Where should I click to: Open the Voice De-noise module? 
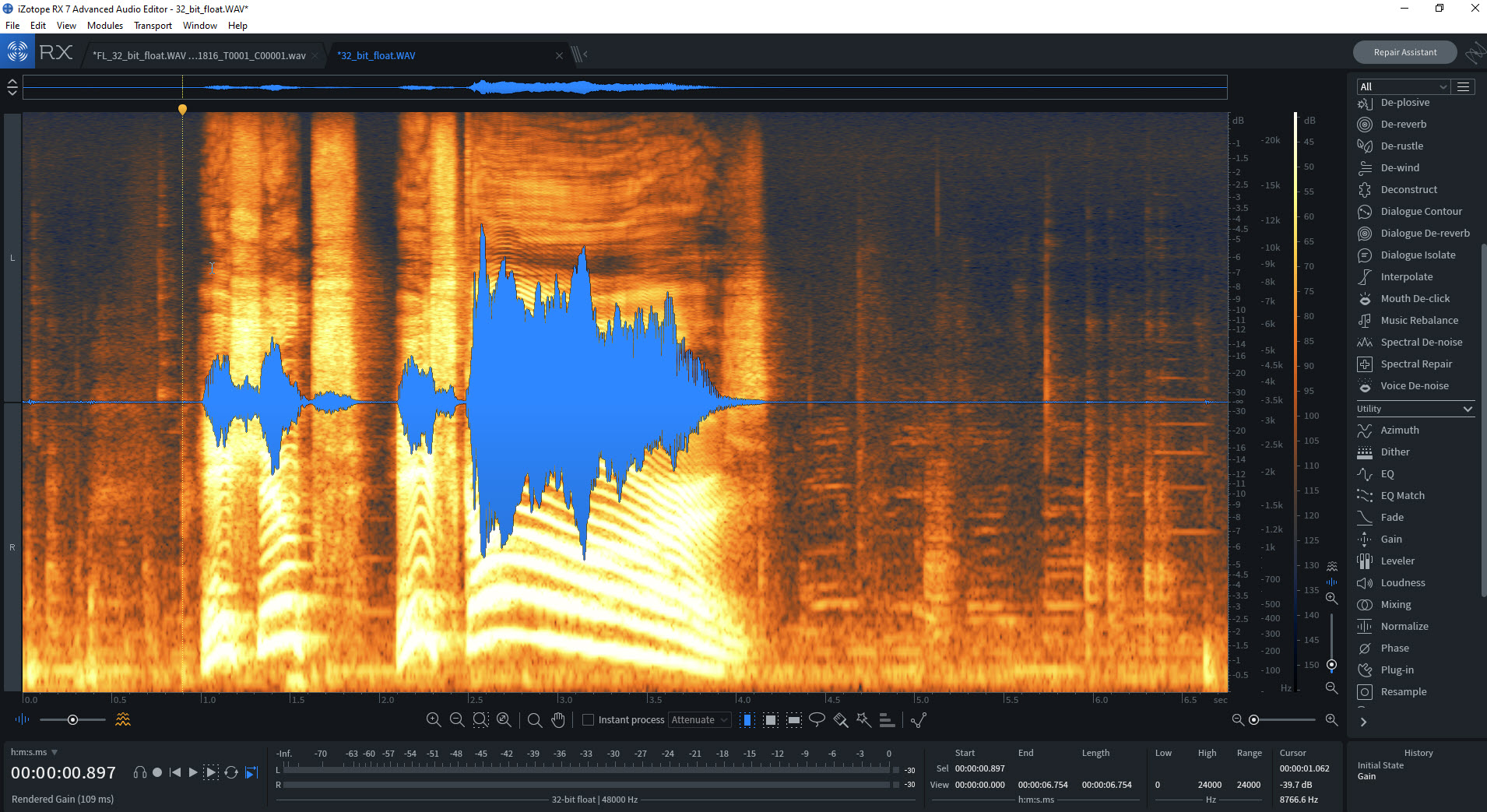1414,385
